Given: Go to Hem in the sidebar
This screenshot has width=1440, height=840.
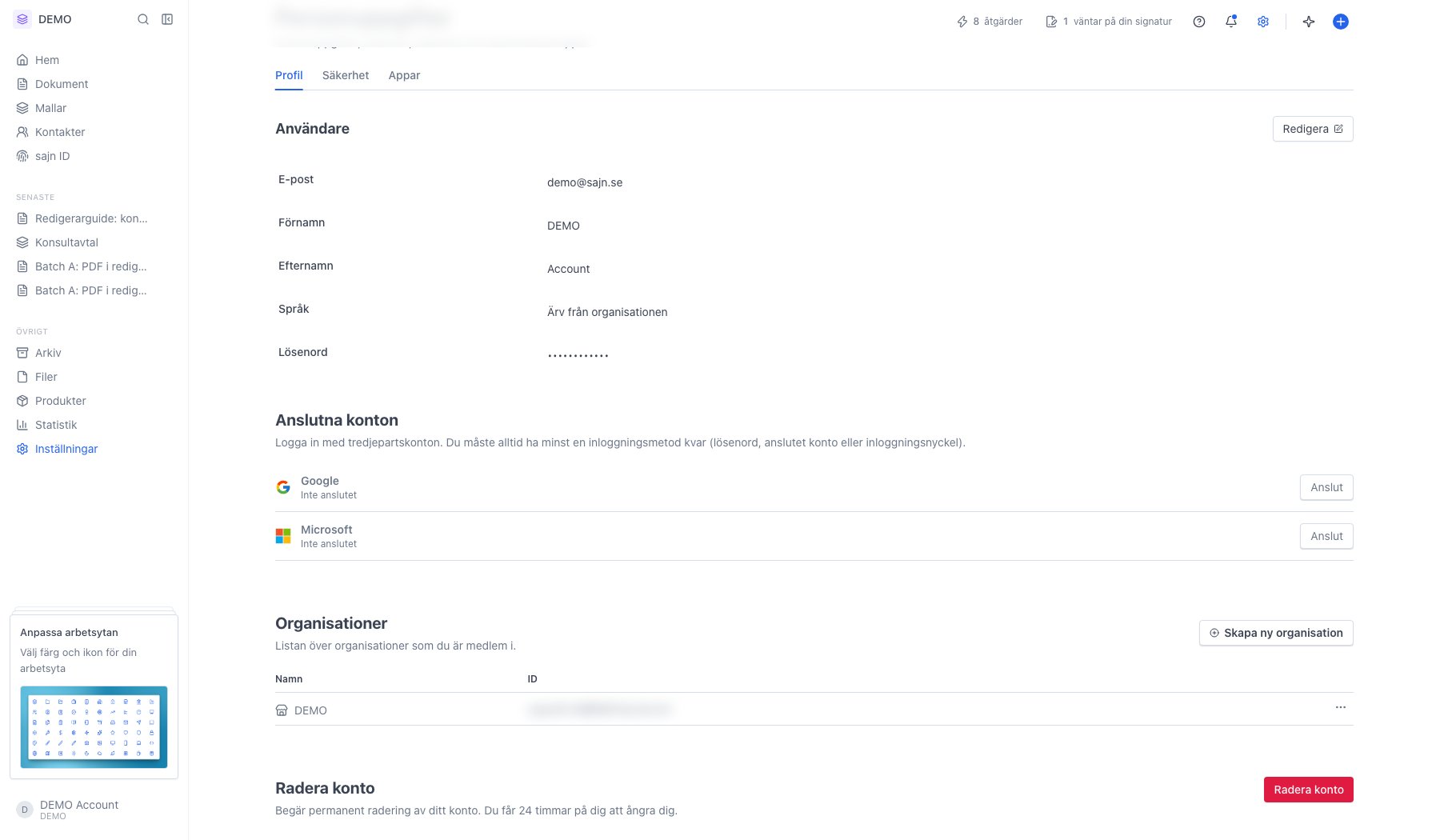Looking at the screenshot, I should tap(94, 60).
